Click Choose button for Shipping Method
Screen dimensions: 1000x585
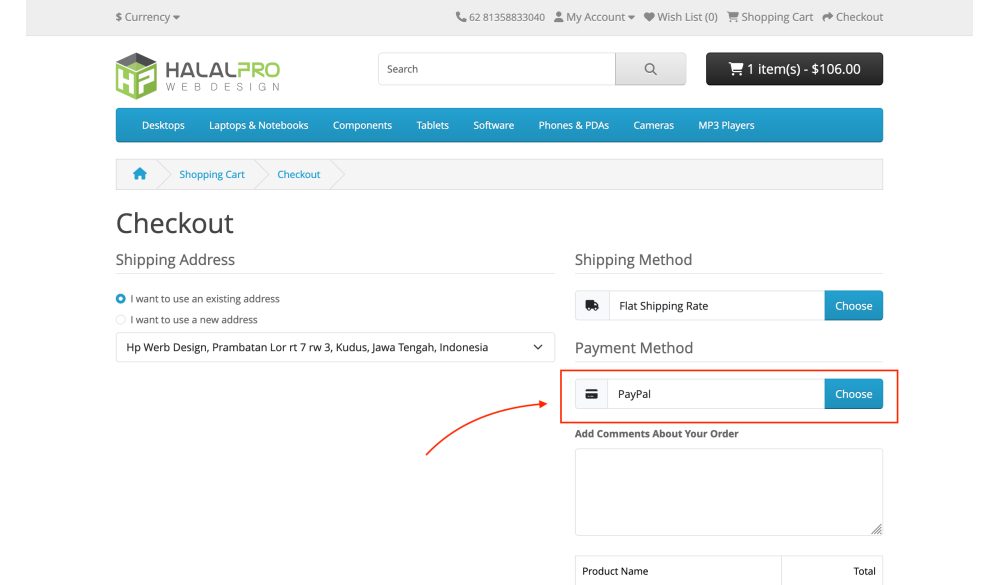853,306
